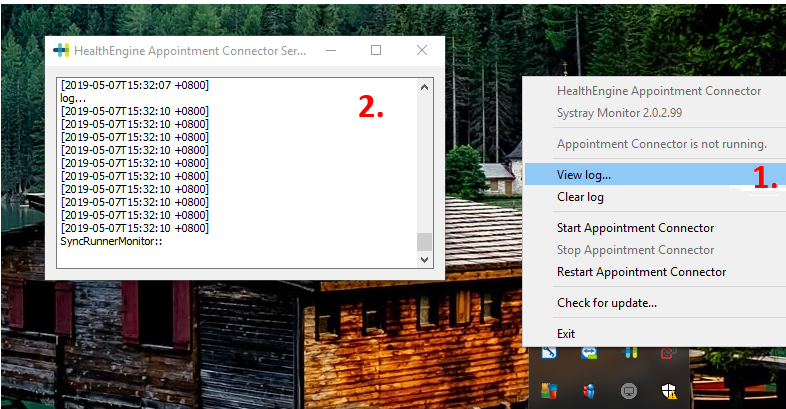Maximize the HealthEngine log window

(x=376, y=50)
